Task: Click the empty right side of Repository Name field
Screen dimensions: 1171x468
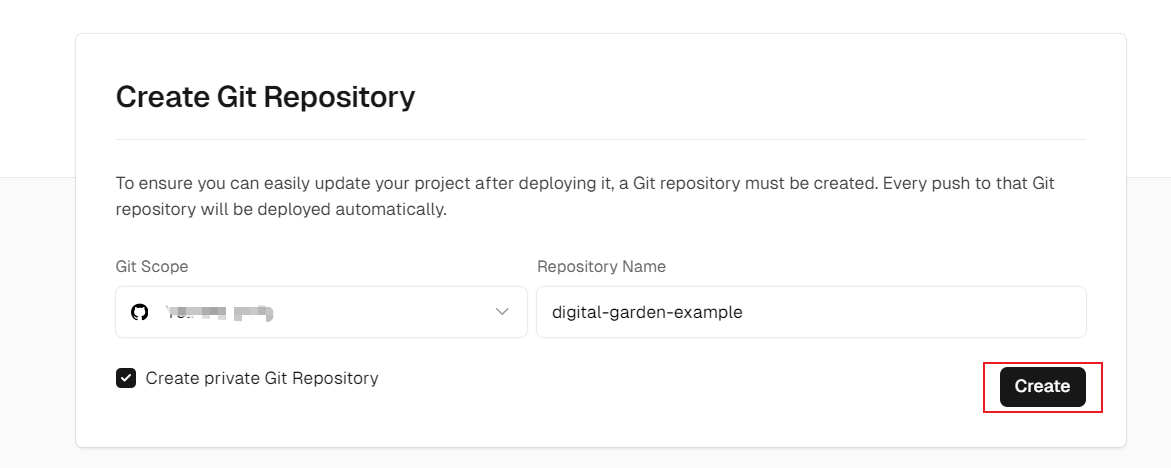Action: (x=950, y=312)
